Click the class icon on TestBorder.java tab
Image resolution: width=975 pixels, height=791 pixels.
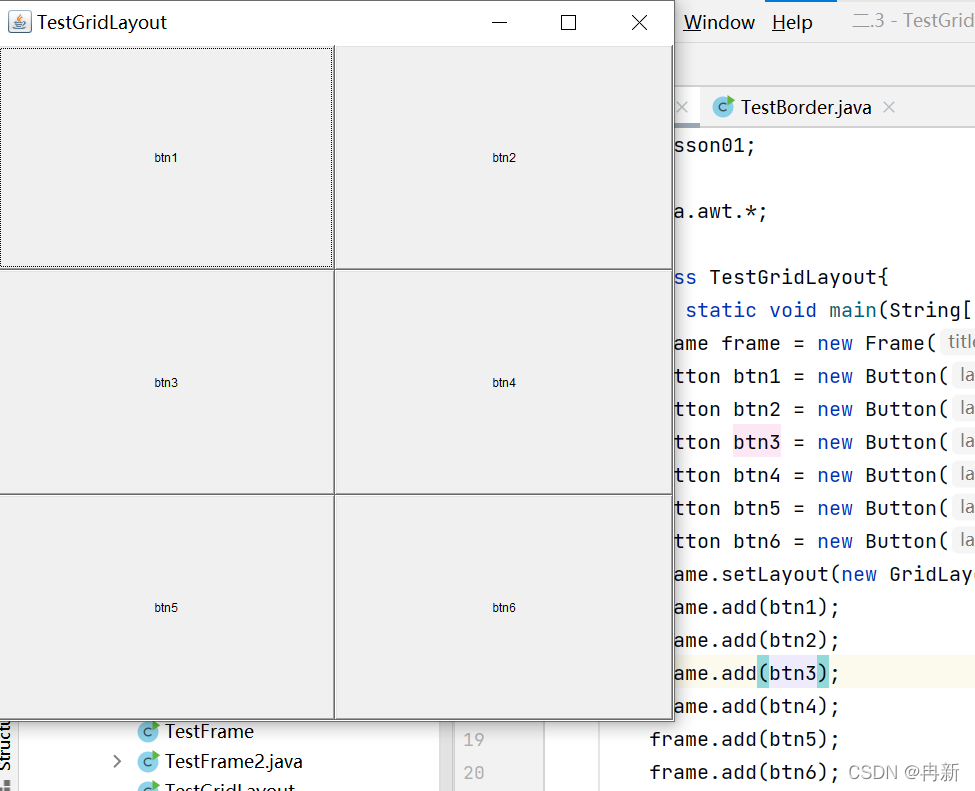[x=723, y=107]
